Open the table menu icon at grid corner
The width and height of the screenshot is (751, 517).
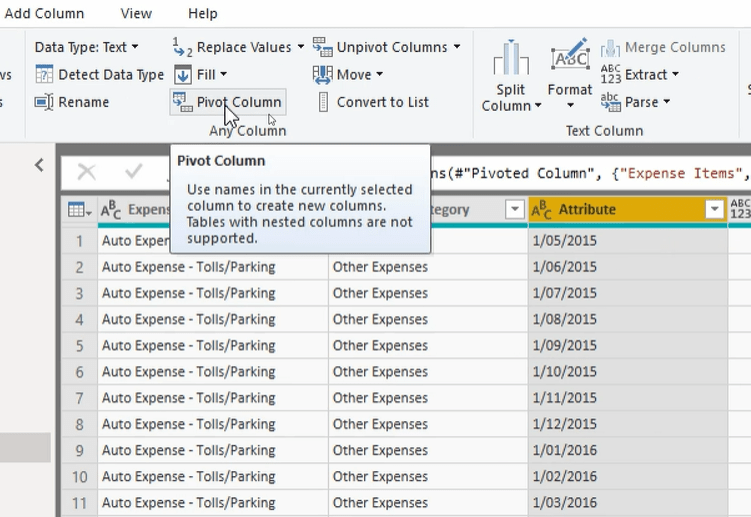79,210
